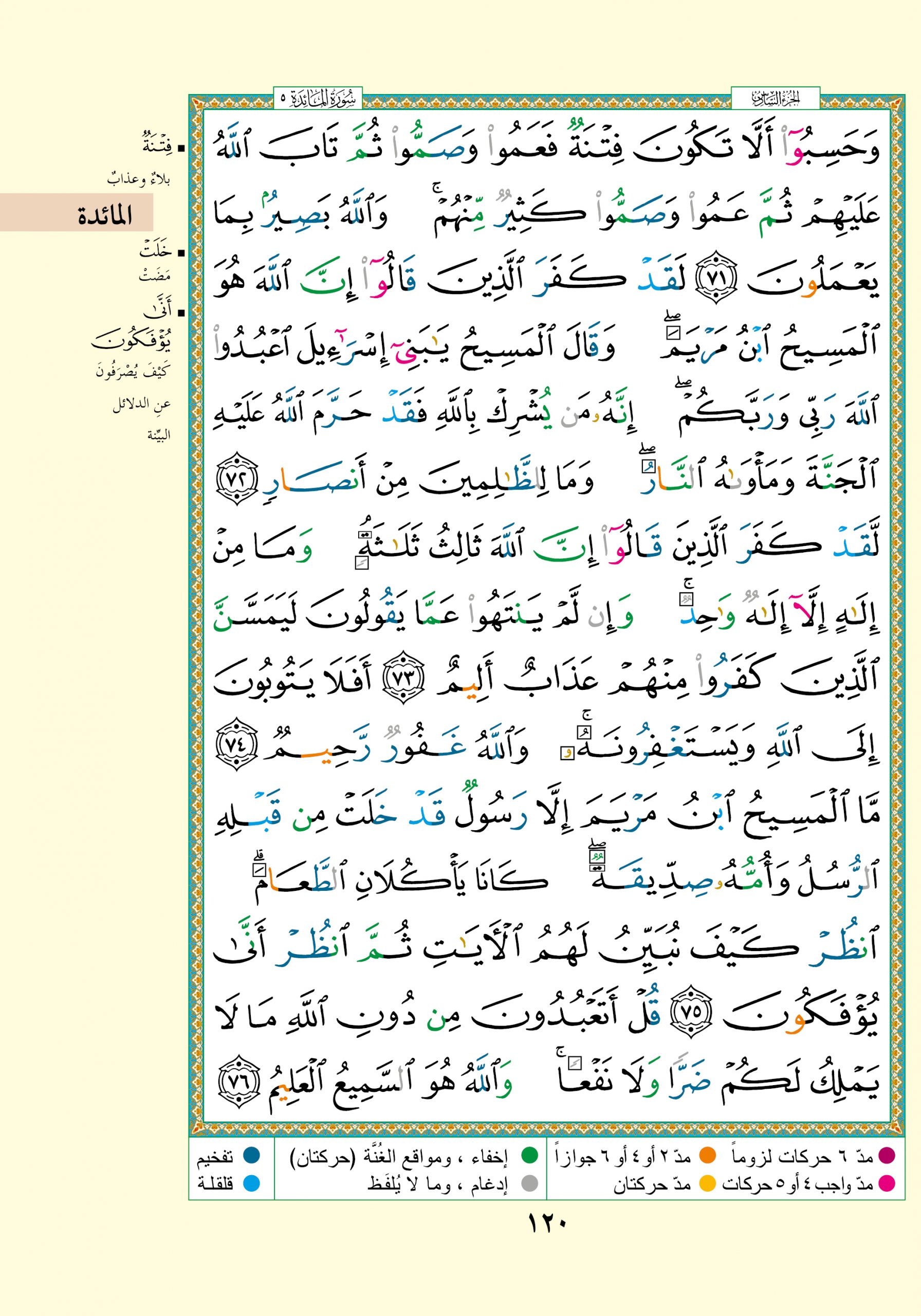This screenshot has height=1316, width=921.
Task: Click the green إخفاء legend dot
Action: (529, 1156)
